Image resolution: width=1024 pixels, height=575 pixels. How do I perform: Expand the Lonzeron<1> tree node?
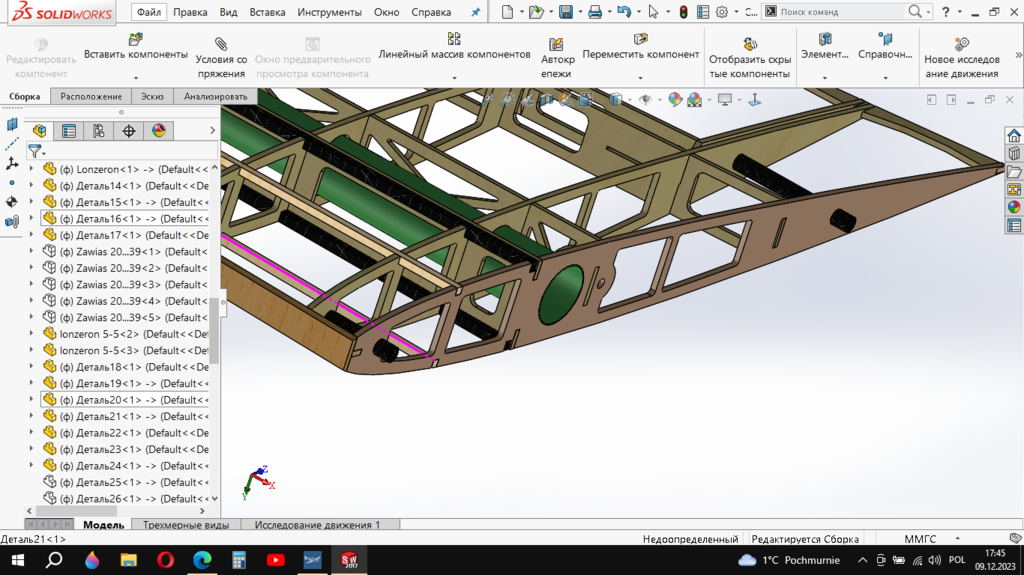coord(31,169)
